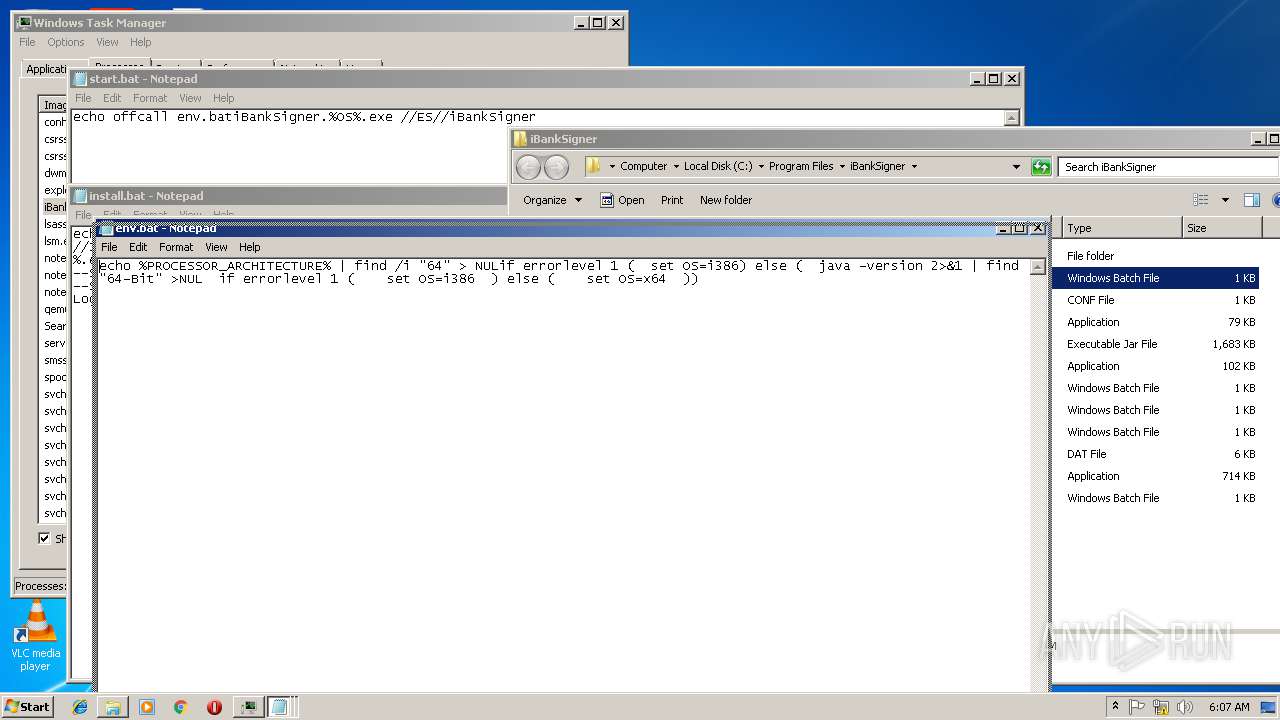Viewport: 1280px width, 720px height.
Task: Open the volume speaker tray icon
Action: 1186,706
